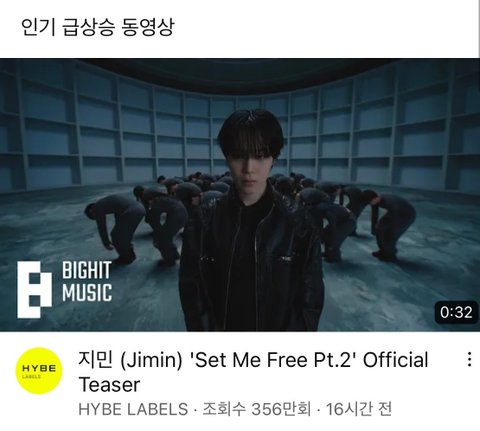Click the white BIGHIT logo block on the thumbnail
Image resolution: width=480 pixels, height=431 pixels.
pyautogui.click(x=34, y=289)
